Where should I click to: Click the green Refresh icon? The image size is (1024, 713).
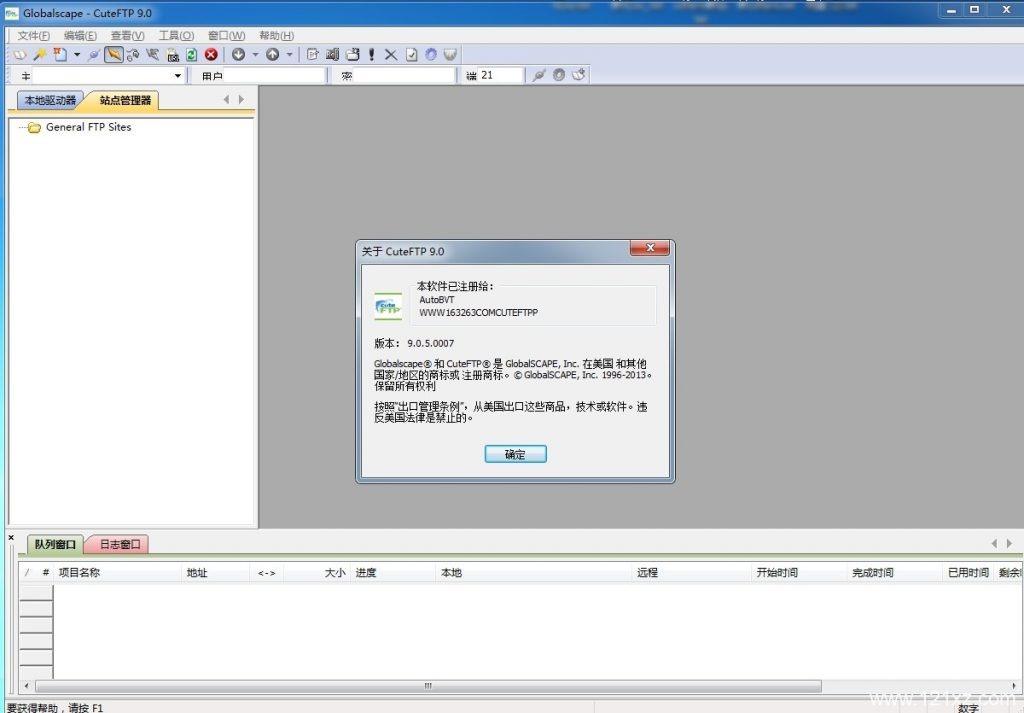point(191,55)
